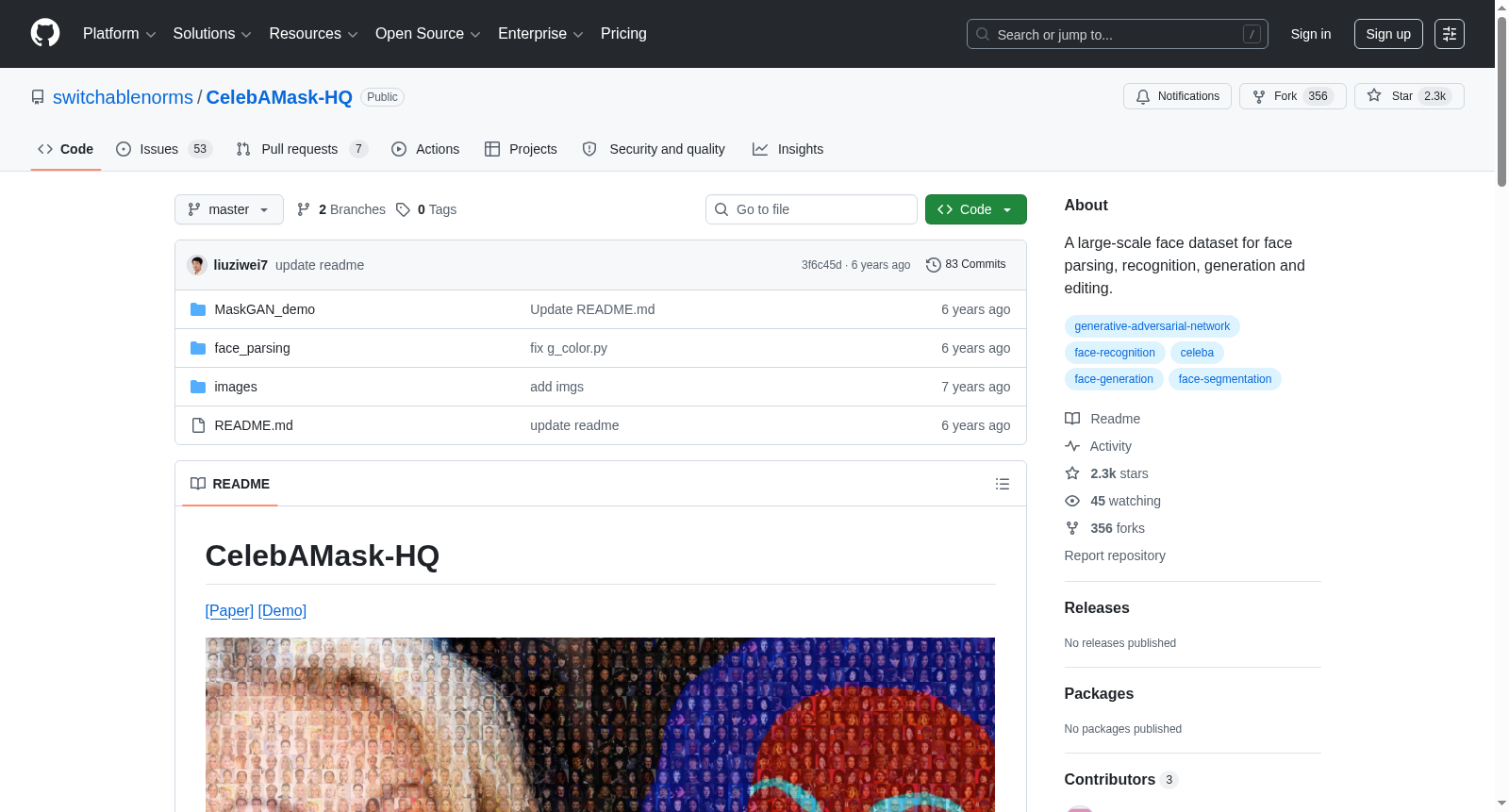Switch to the Code tab
Viewport: 1509px width, 812px height.
click(x=66, y=149)
